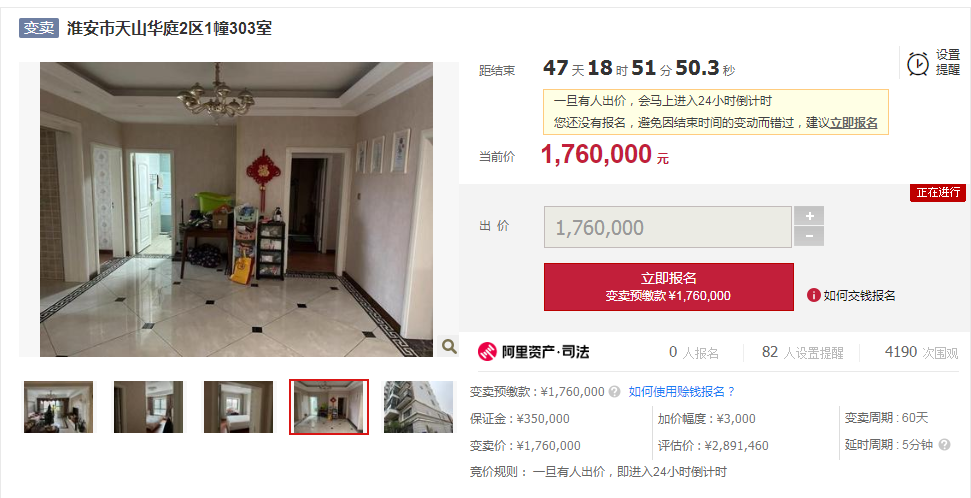The image size is (971, 498).
Task: Select the second bedroom thumbnail
Action: (149, 407)
